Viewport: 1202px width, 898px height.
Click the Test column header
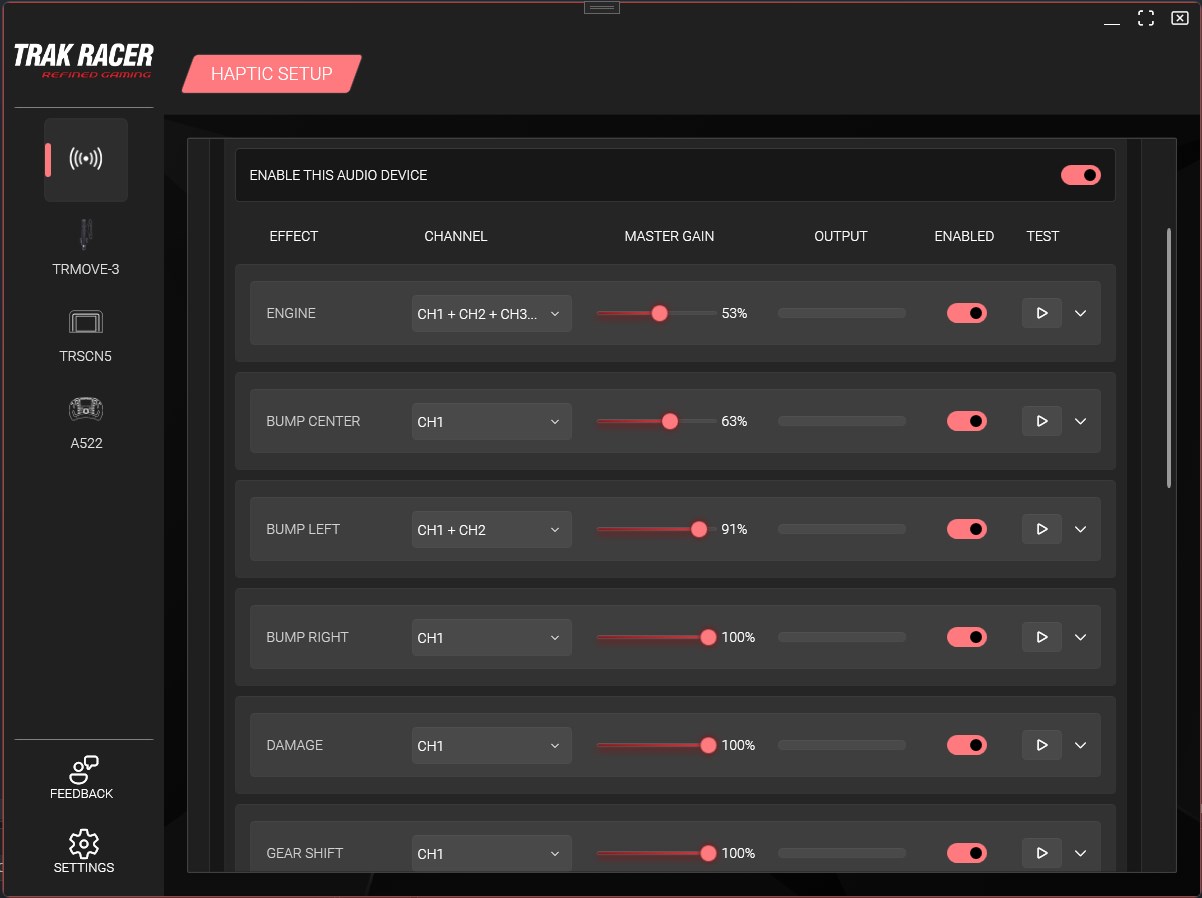point(1042,236)
